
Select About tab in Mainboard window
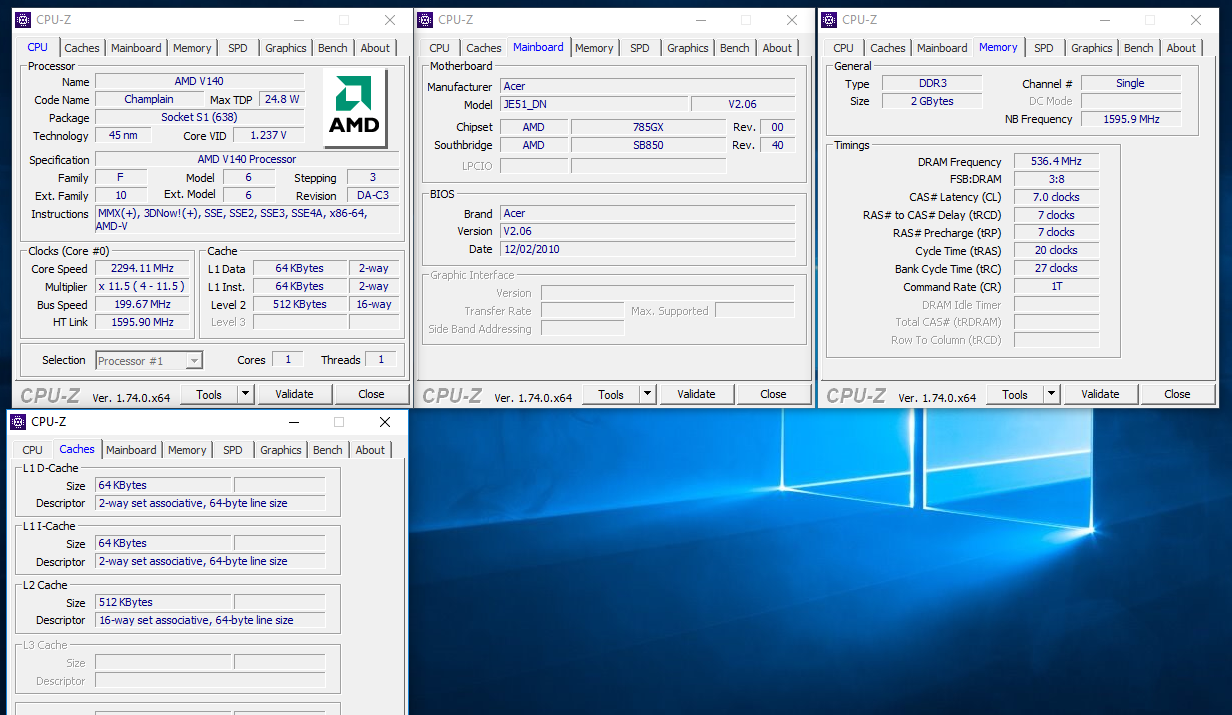pyautogui.click(x=777, y=48)
